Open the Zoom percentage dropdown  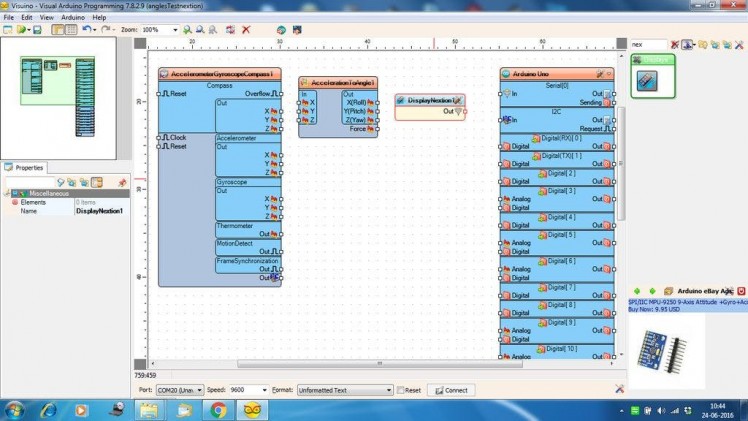pyautogui.click(x=173, y=30)
